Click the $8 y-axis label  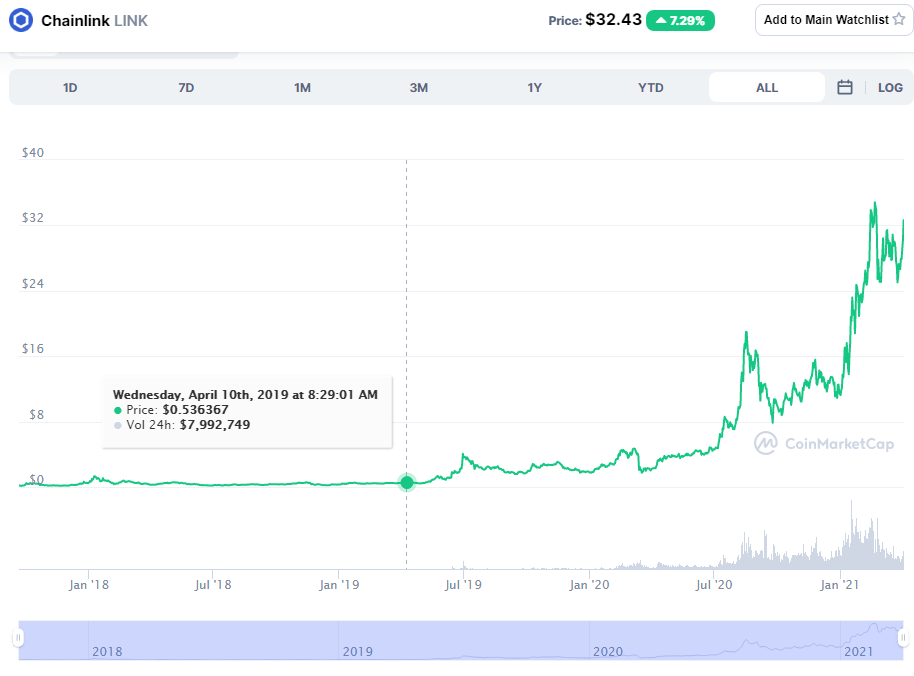(37, 415)
